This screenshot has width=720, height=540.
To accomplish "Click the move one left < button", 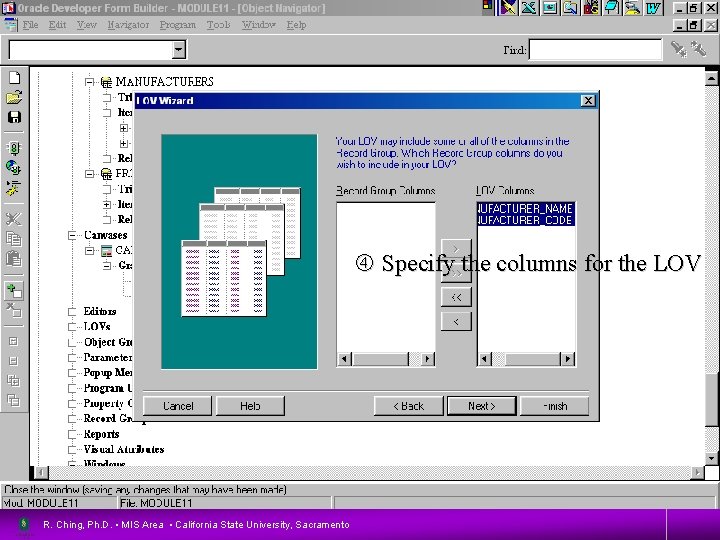I will (x=456, y=321).
